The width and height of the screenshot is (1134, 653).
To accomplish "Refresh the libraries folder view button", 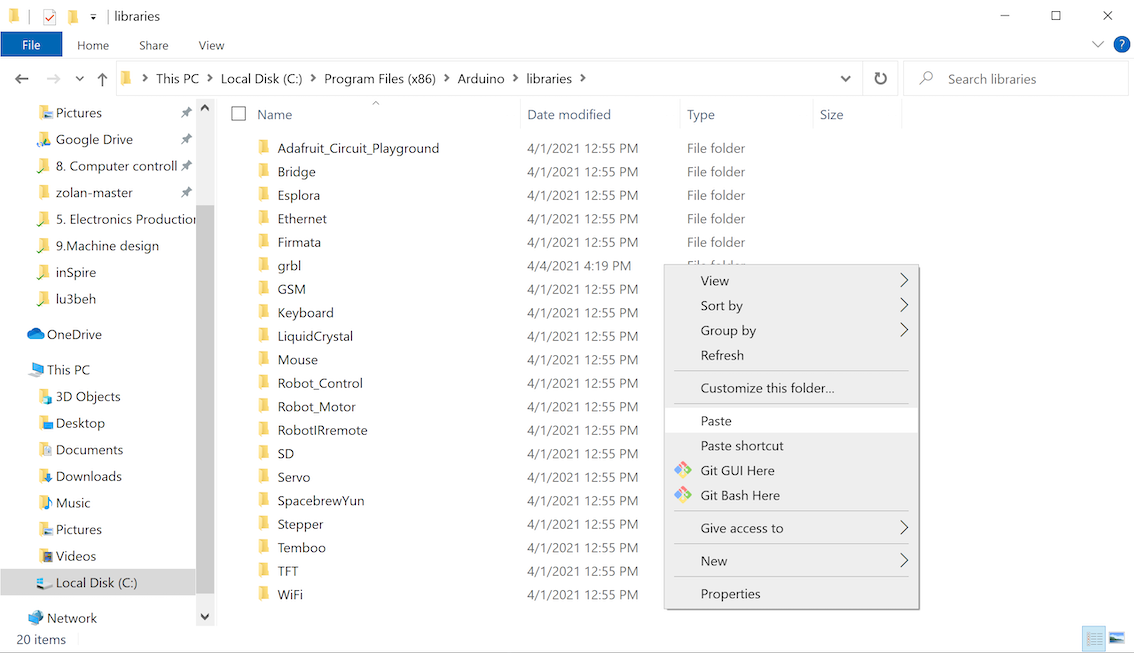I will [x=880, y=78].
